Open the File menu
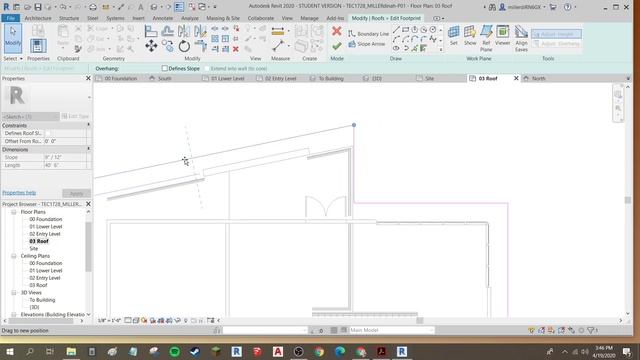Viewport: 640px width, 360px height. [x=11, y=18]
